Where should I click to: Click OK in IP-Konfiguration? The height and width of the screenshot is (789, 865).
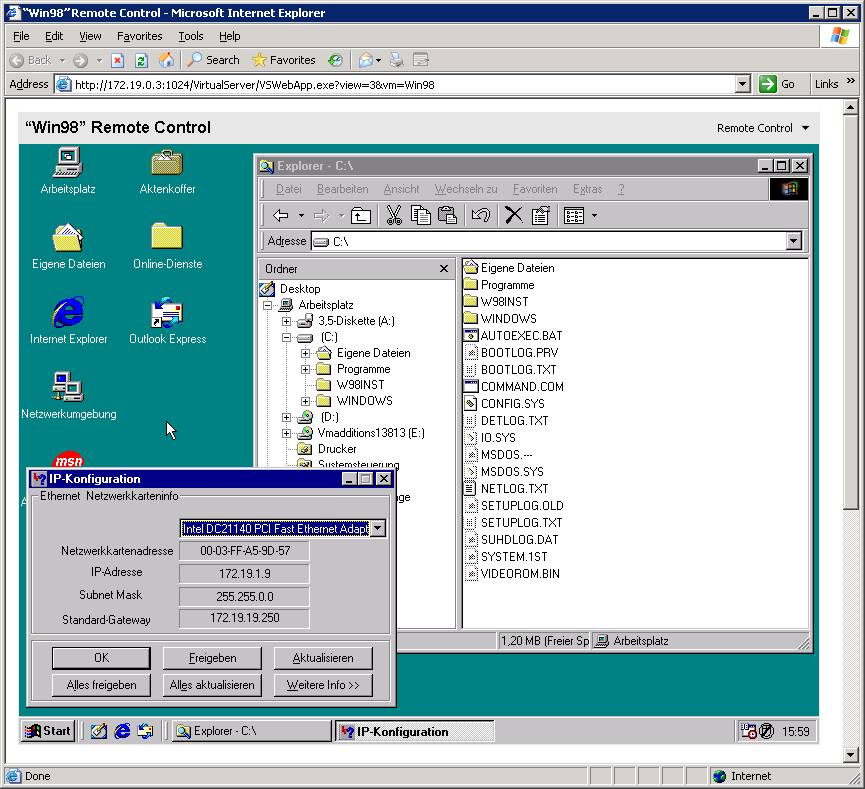tap(102, 658)
